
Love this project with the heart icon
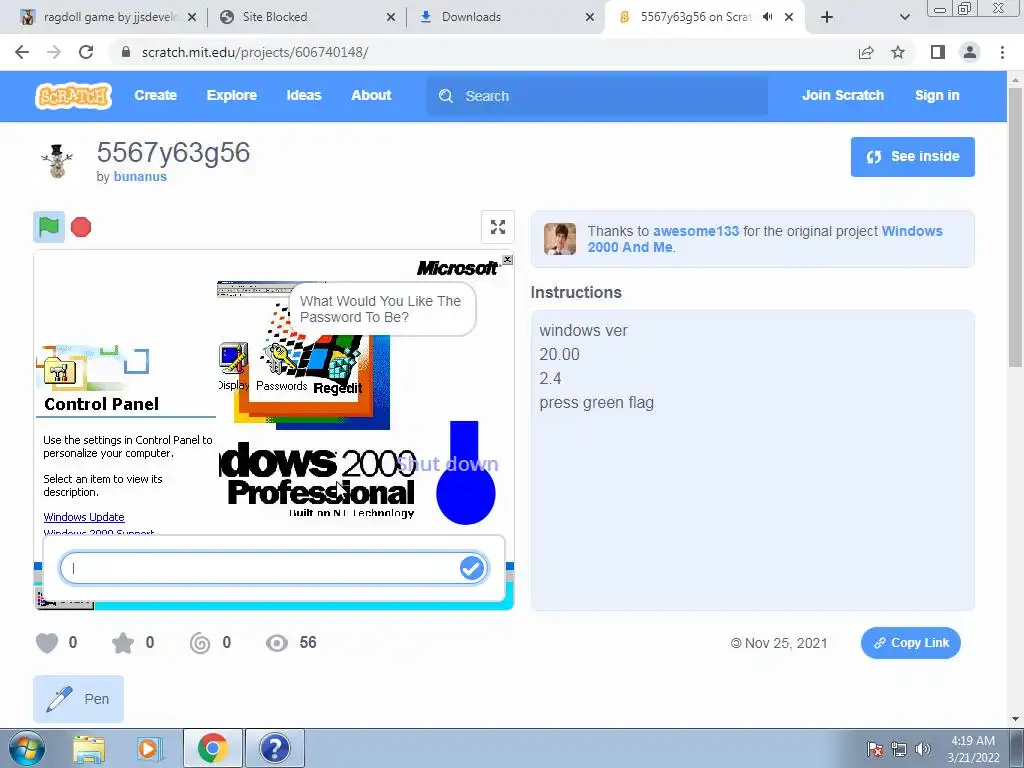coord(47,643)
